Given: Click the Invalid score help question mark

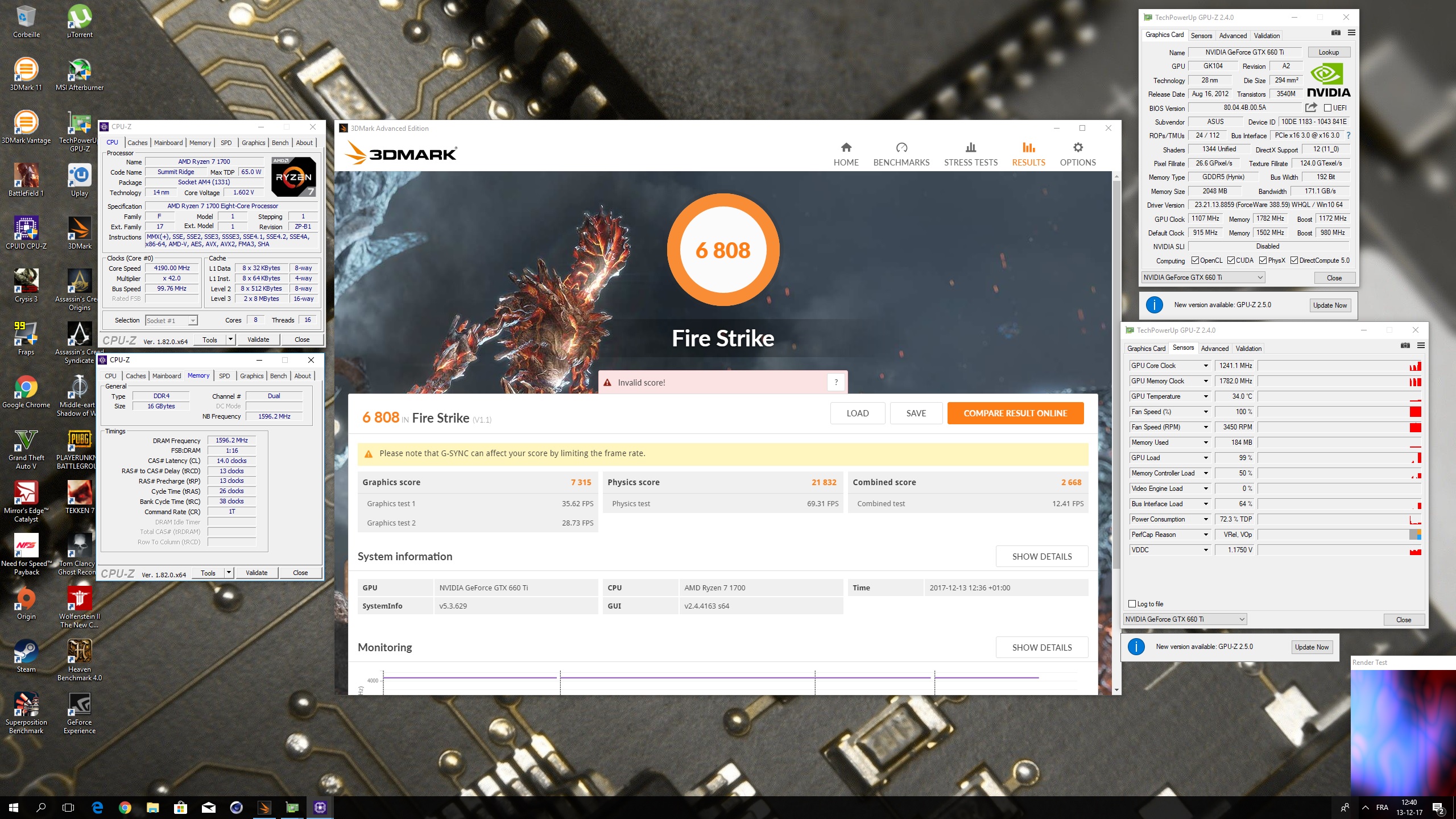Looking at the screenshot, I should [836, 383].
